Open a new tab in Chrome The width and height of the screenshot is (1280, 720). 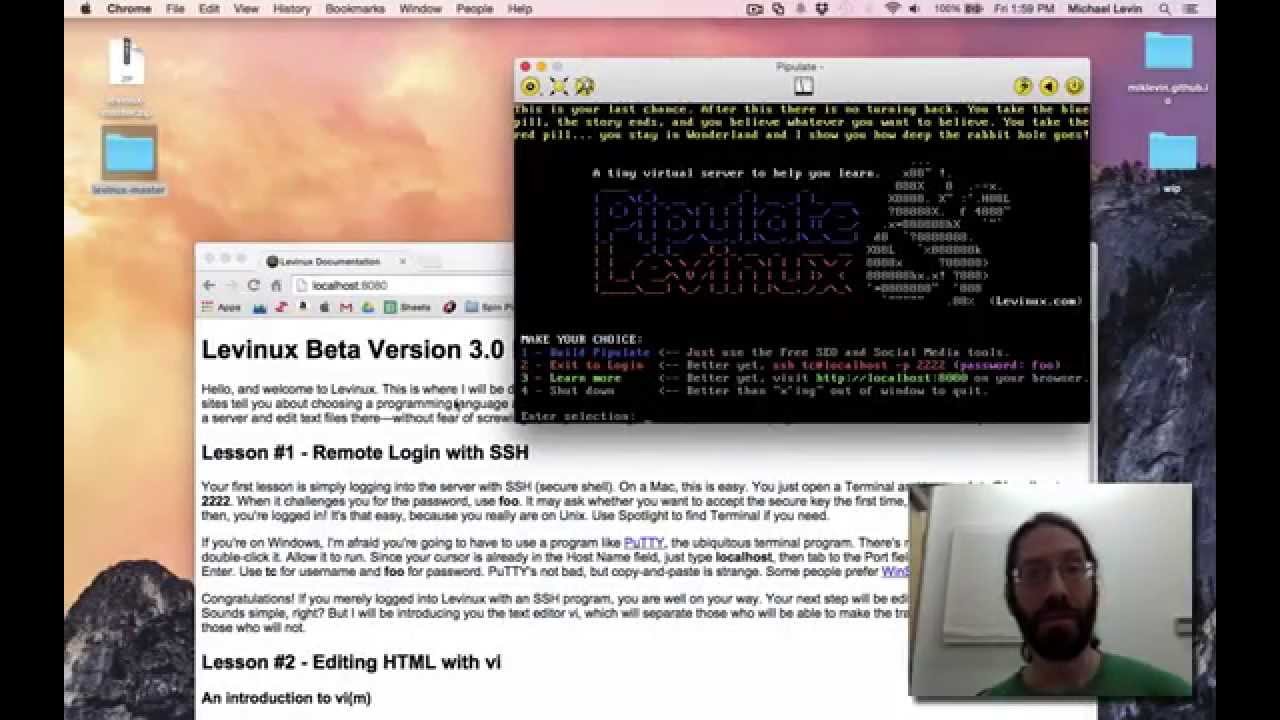coord(430,262)
